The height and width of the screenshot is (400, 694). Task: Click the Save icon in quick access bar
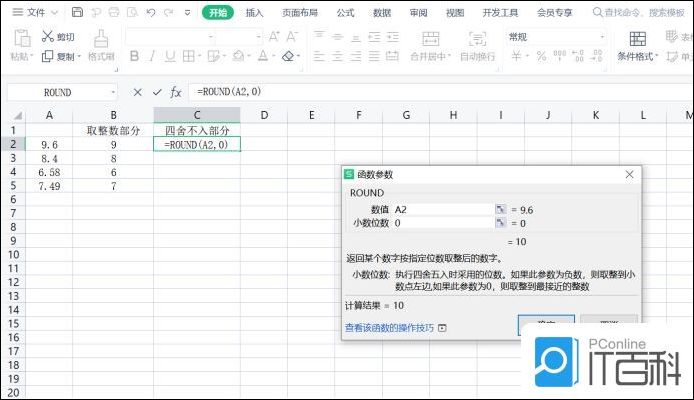[x=77, y=12]
